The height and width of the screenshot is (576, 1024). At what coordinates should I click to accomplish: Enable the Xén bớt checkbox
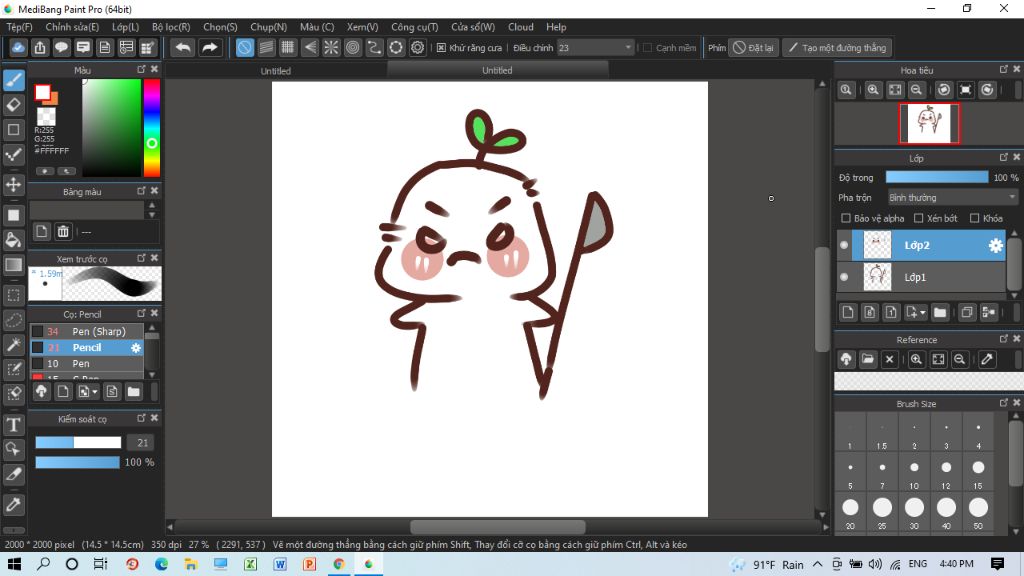(918, 218)
